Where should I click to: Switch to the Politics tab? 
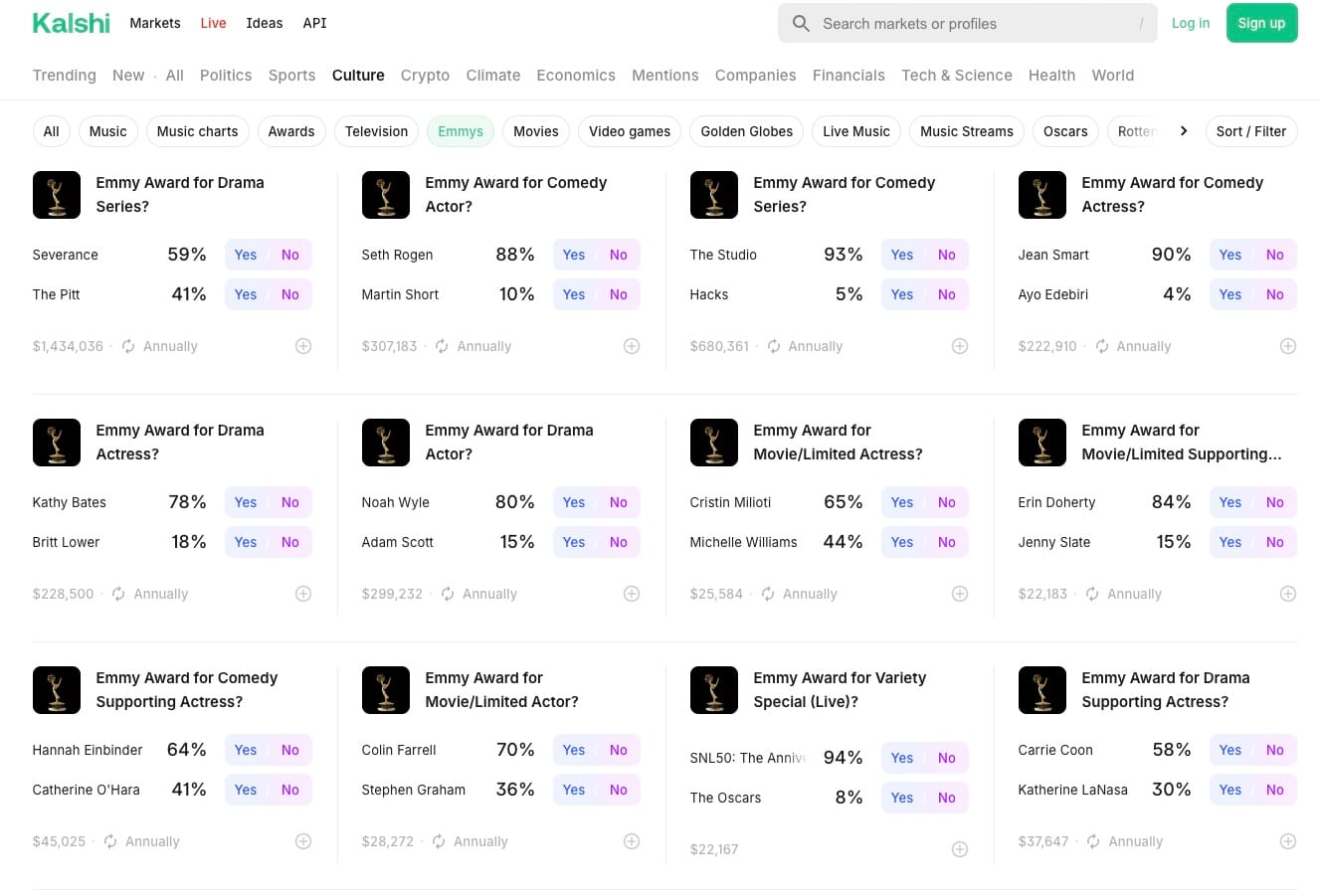click(226, 76)
